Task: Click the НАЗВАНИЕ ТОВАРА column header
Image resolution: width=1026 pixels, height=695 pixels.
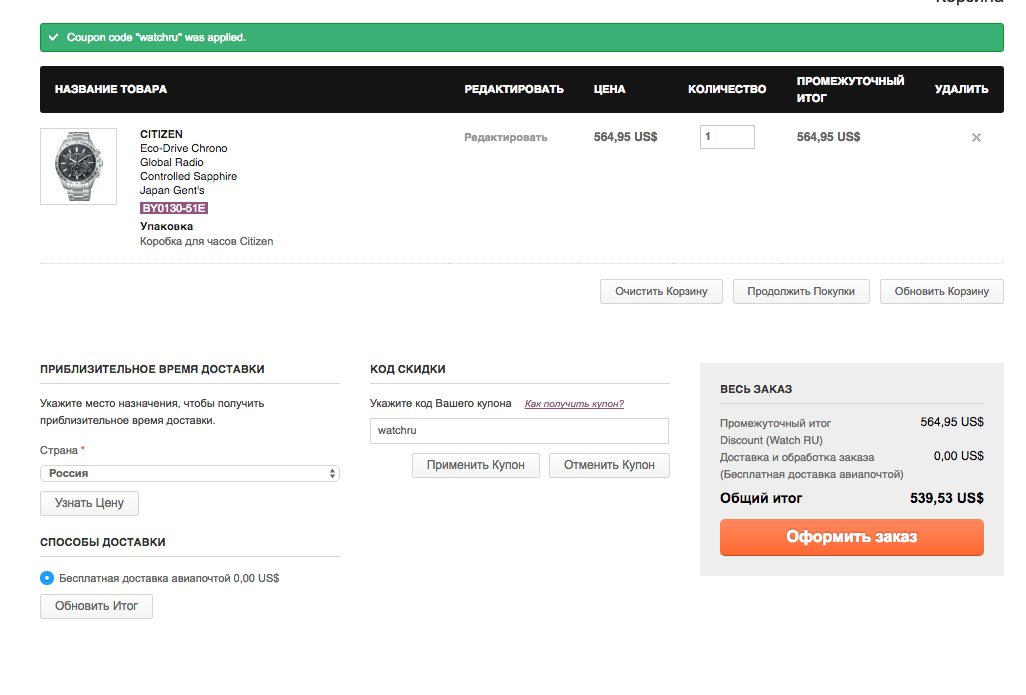Action: pyautogui.click(x=111, y=89)
